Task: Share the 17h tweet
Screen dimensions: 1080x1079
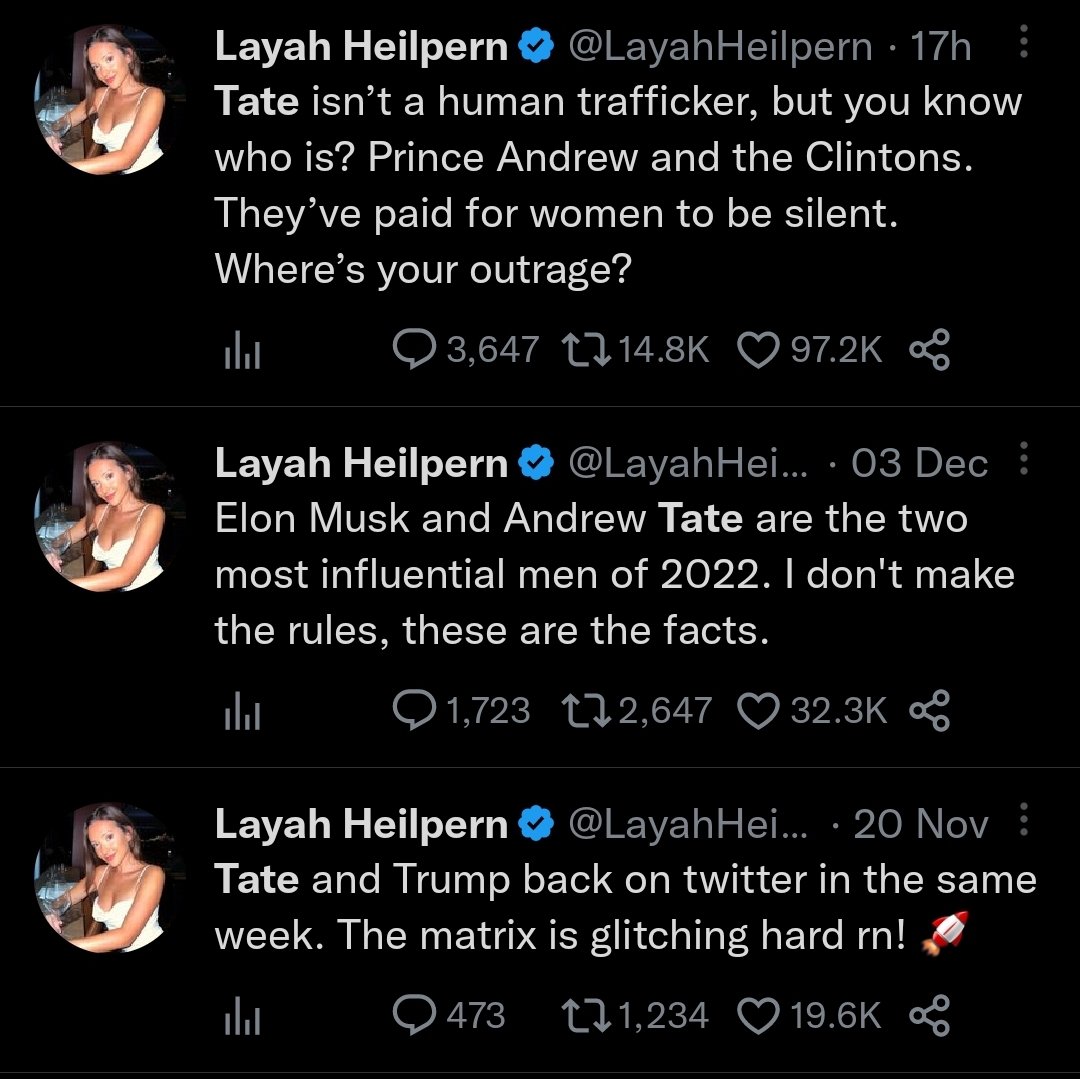Action: pos(930,350)
